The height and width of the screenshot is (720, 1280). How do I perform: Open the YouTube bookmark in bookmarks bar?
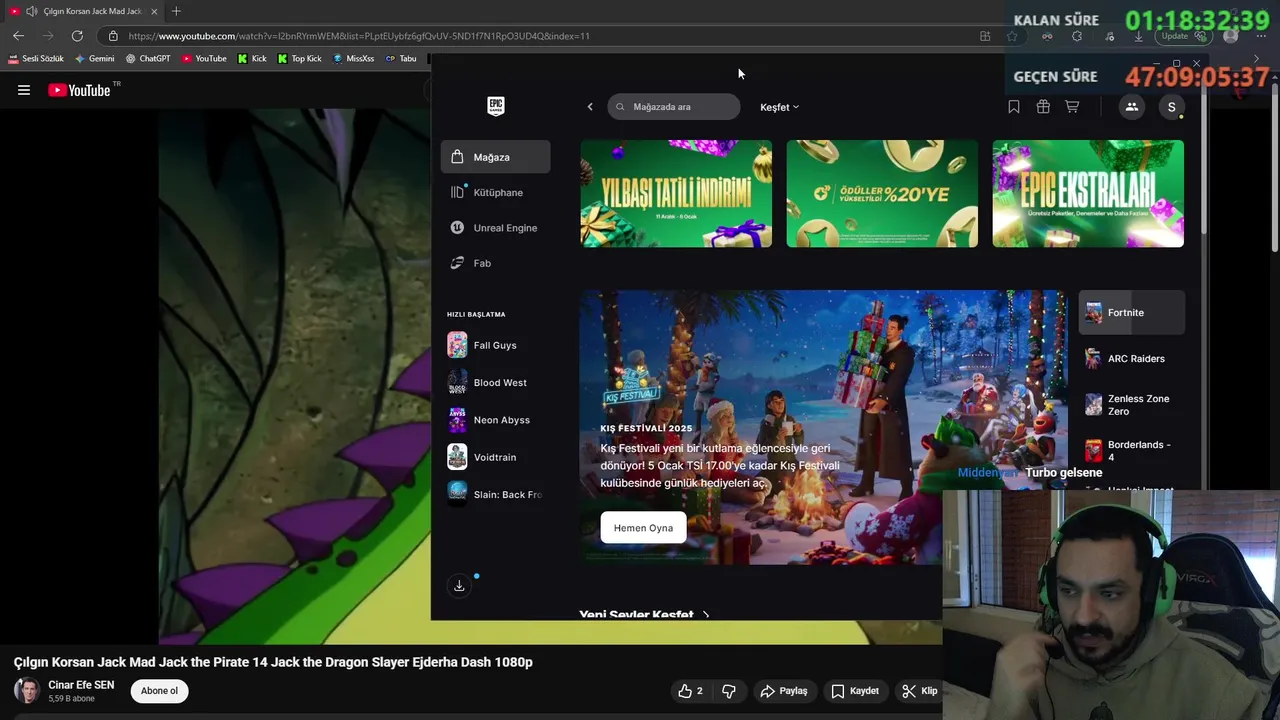pyautogui.click(x=204, y=59)
